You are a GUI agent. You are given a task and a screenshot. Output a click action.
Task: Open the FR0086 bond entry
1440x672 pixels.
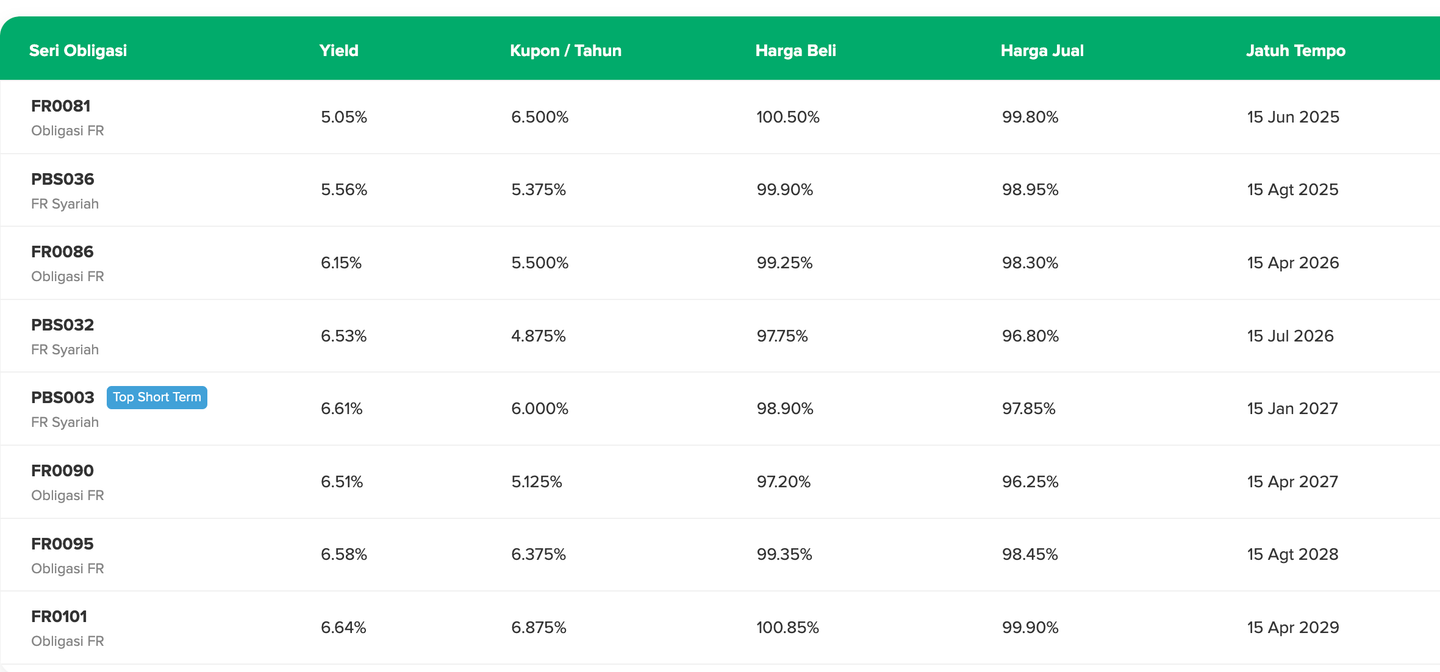click(62, 252)
